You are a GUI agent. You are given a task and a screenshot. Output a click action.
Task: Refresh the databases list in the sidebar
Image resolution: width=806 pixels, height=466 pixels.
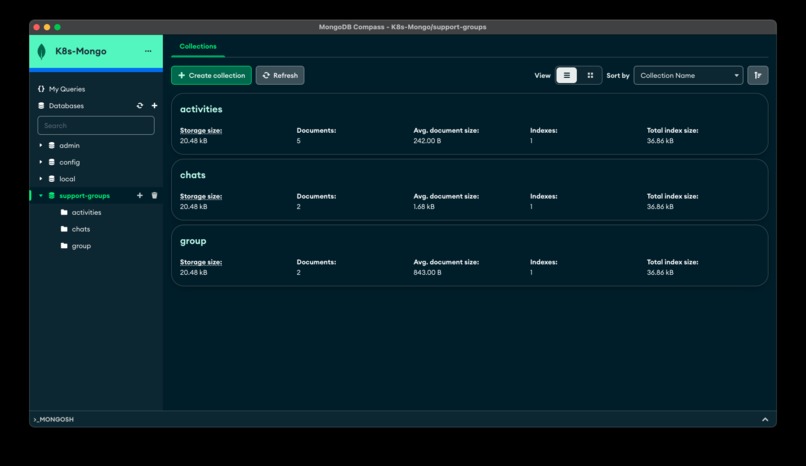140,105
